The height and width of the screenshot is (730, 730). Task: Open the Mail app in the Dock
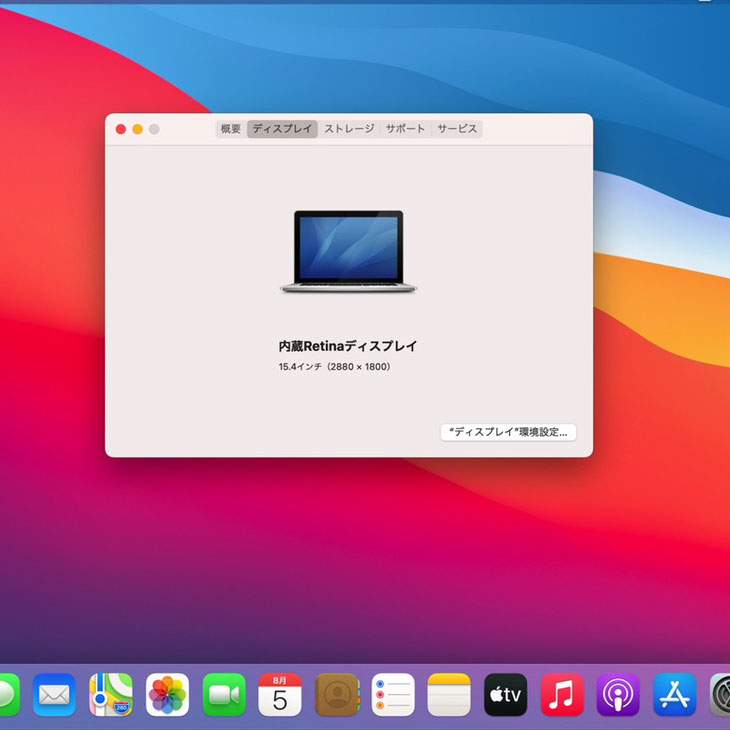click(54, 694)
